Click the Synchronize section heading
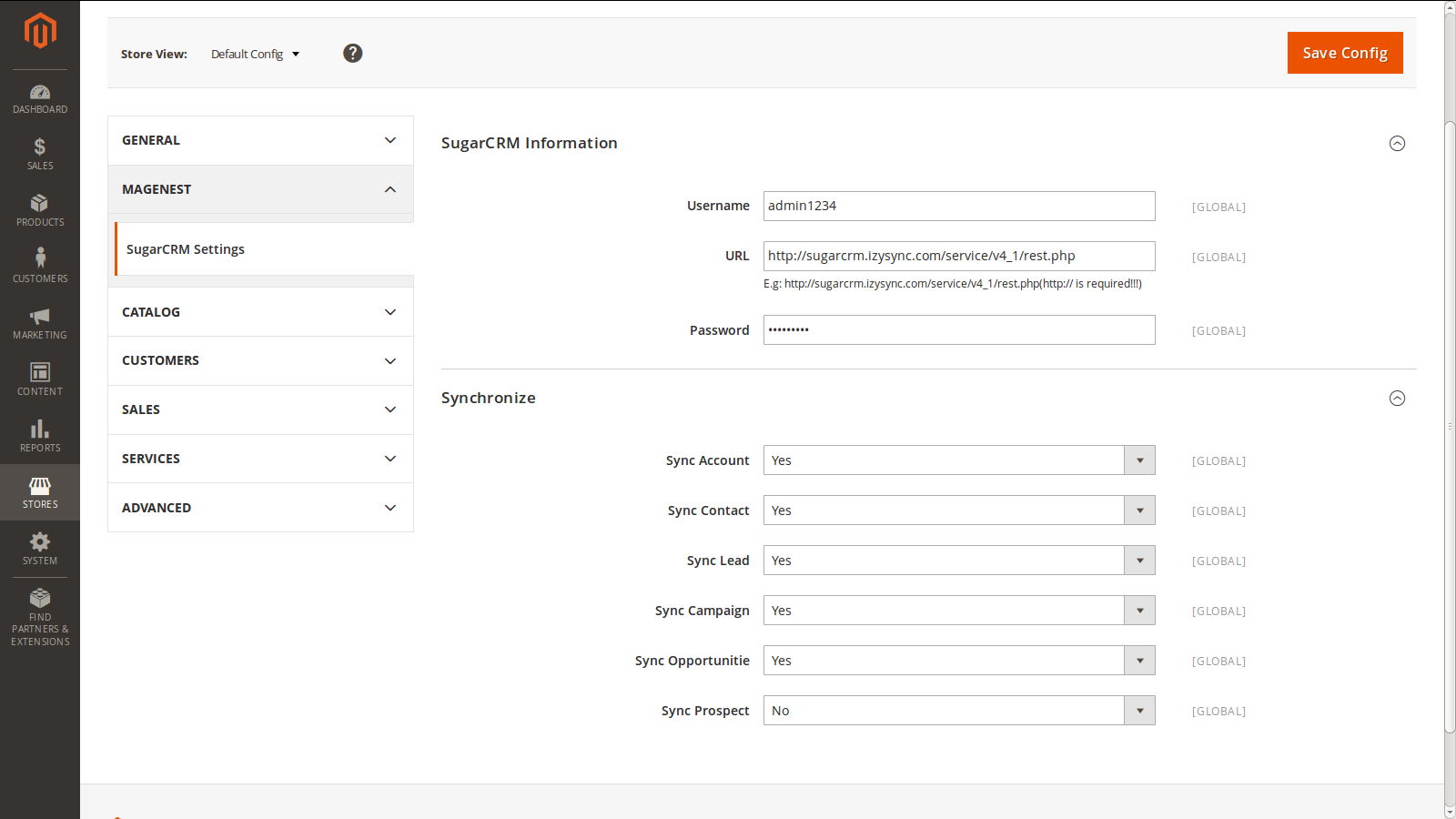1456x819 pixels. pyautogui.click(x=489, y=398)
